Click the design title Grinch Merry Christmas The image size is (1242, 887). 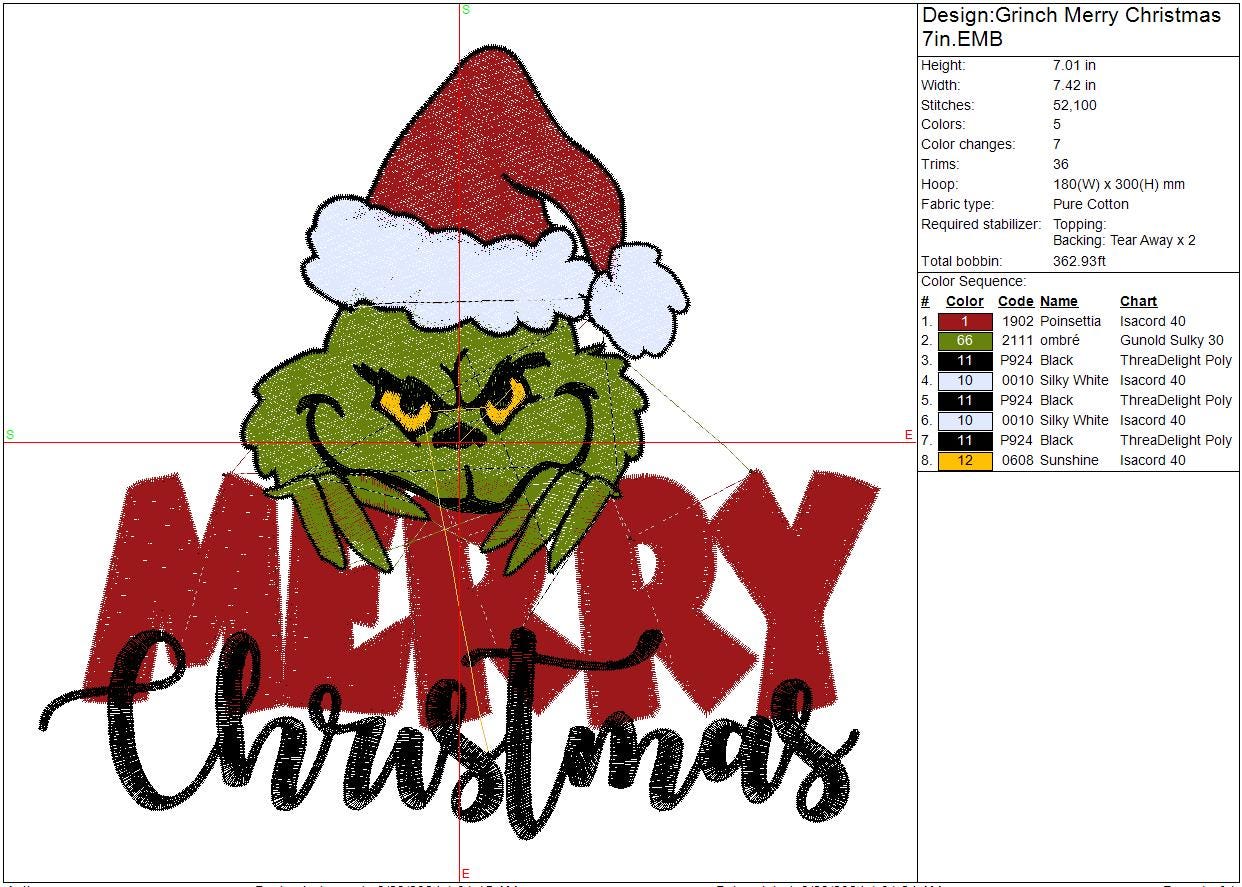click(1071, 16)
